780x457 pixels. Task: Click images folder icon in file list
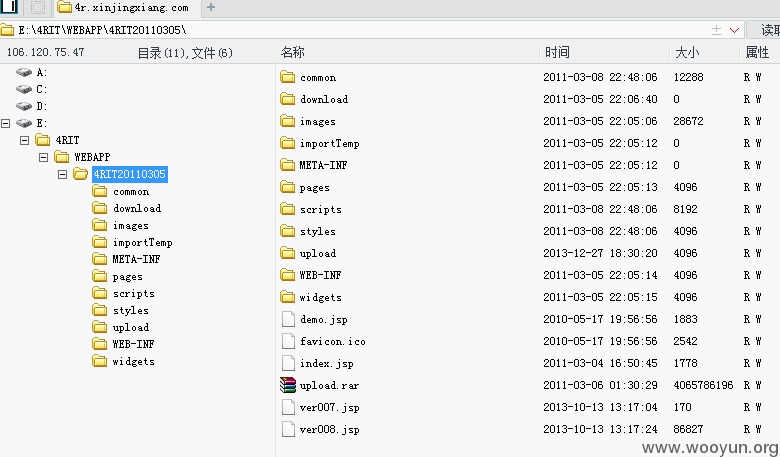click(288, 121)
